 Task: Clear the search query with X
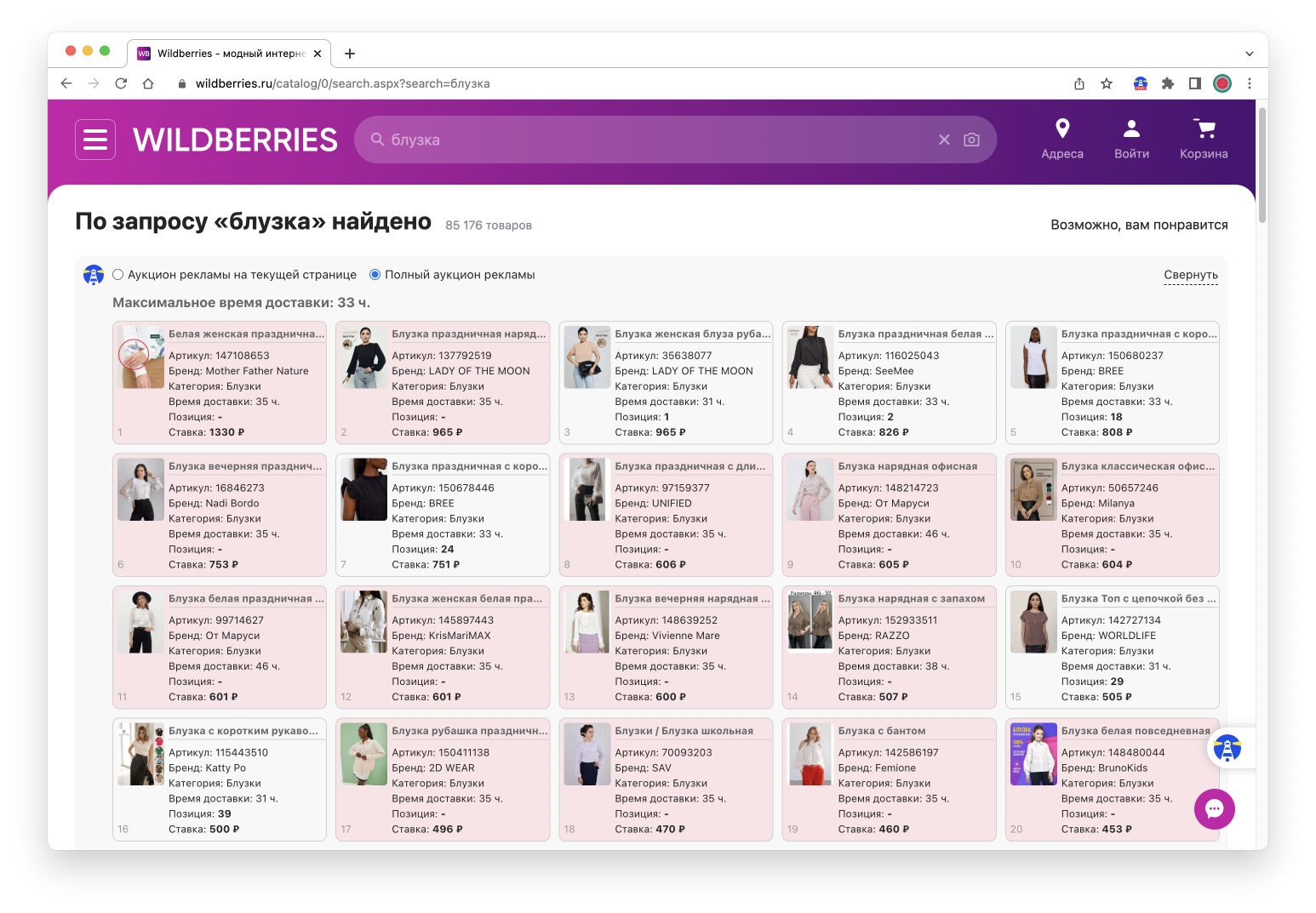[x=944, y=140]
